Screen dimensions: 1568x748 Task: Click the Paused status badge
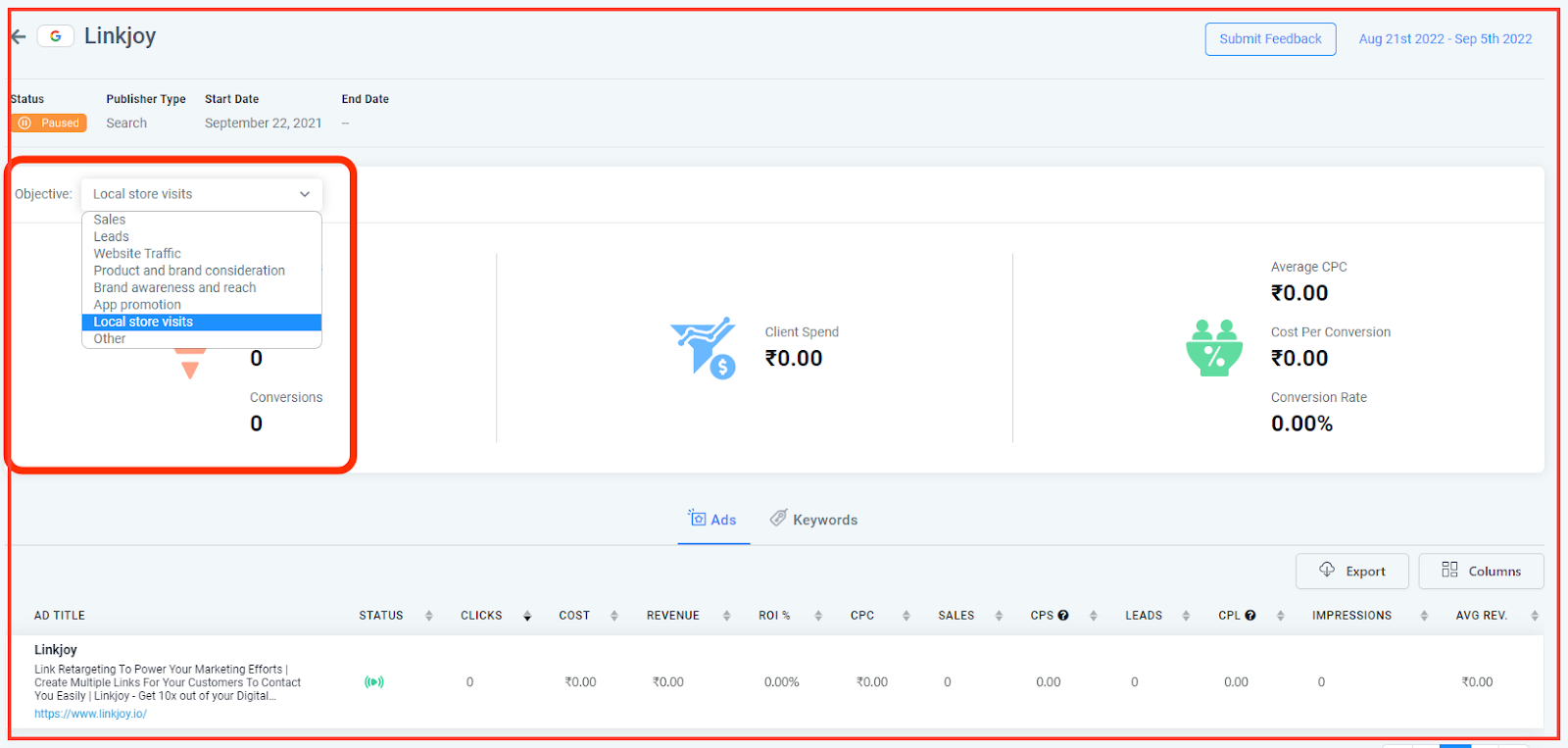49,123
